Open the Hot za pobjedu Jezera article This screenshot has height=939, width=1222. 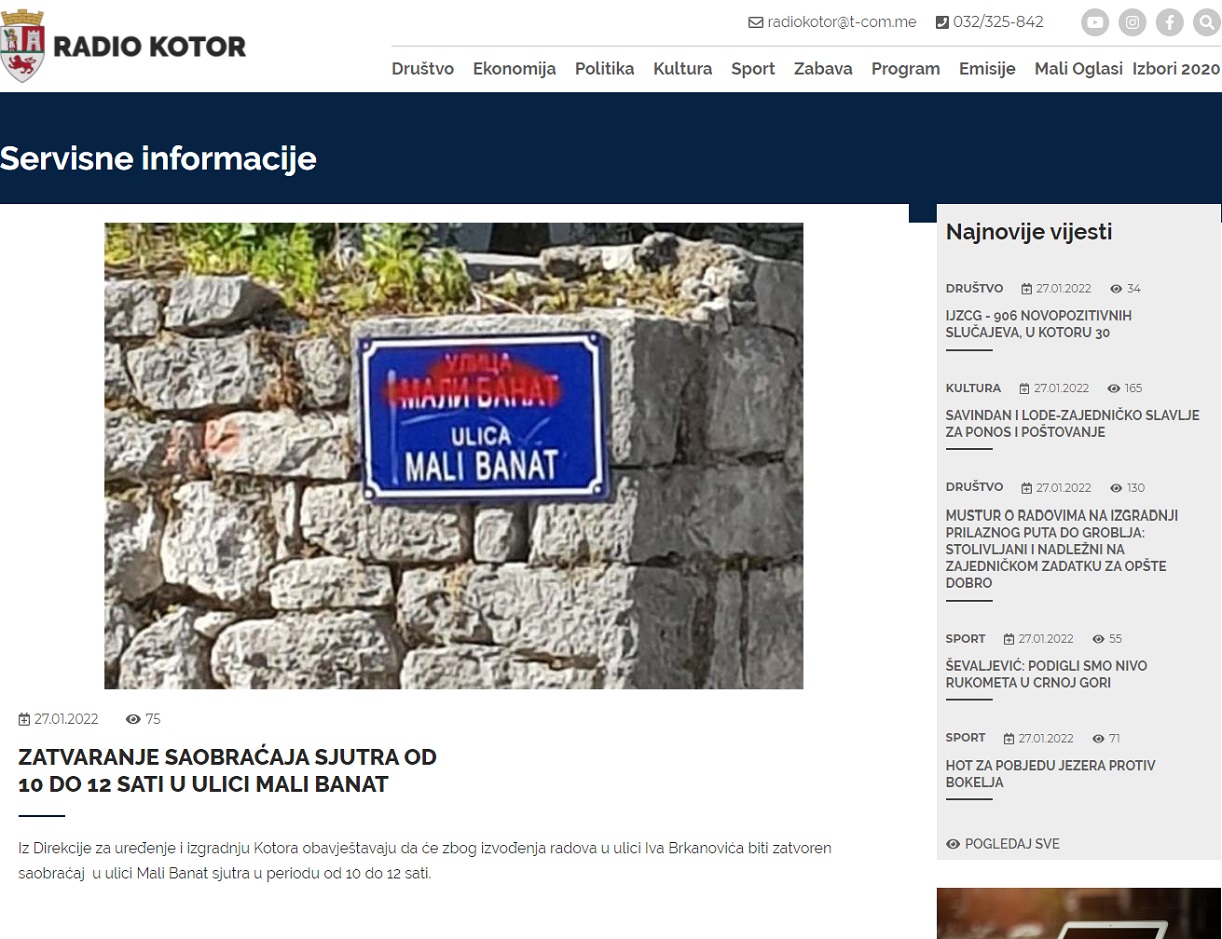coord(1051,774)
